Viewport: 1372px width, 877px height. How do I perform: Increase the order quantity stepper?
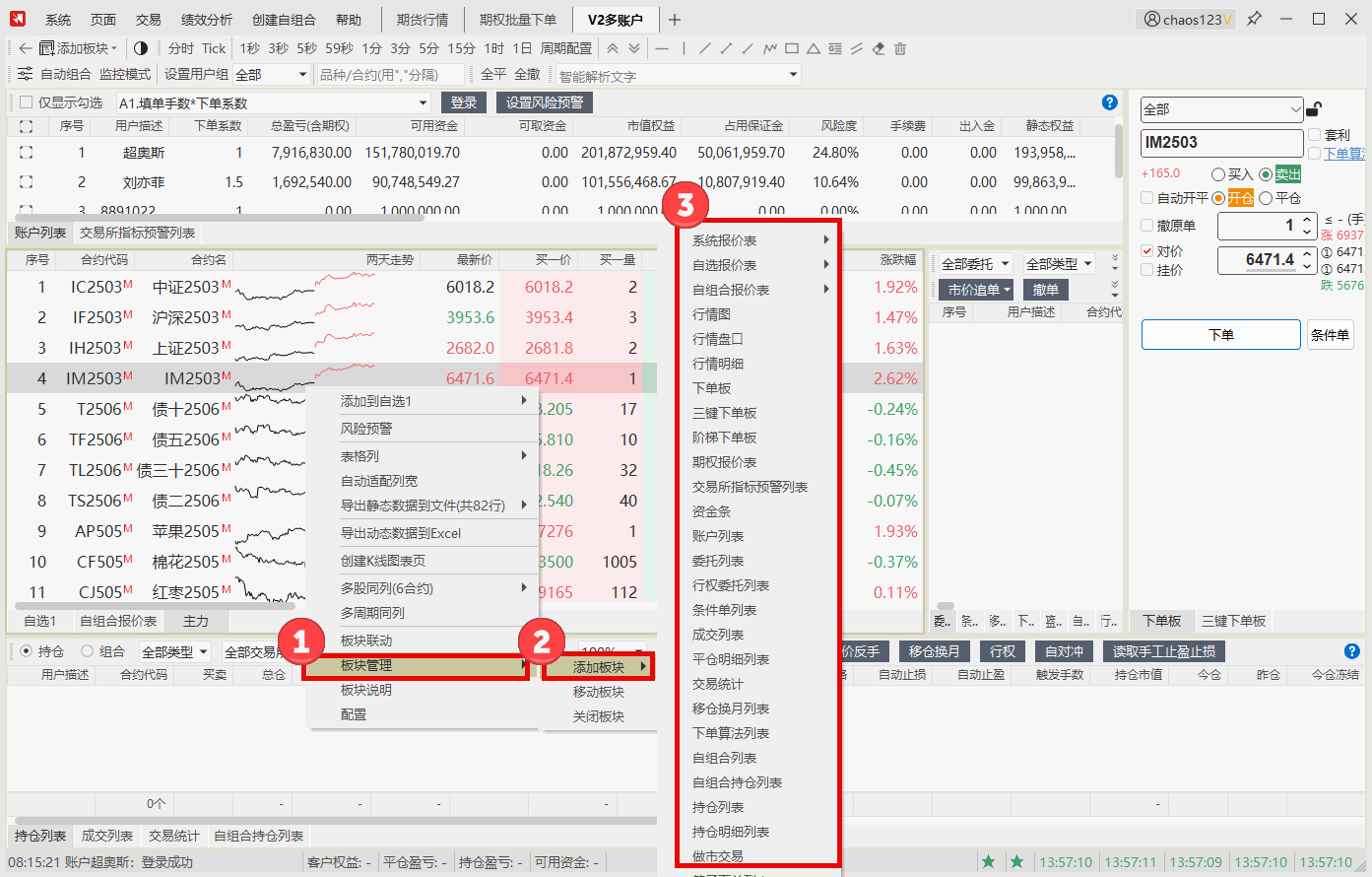point(1307,221)
